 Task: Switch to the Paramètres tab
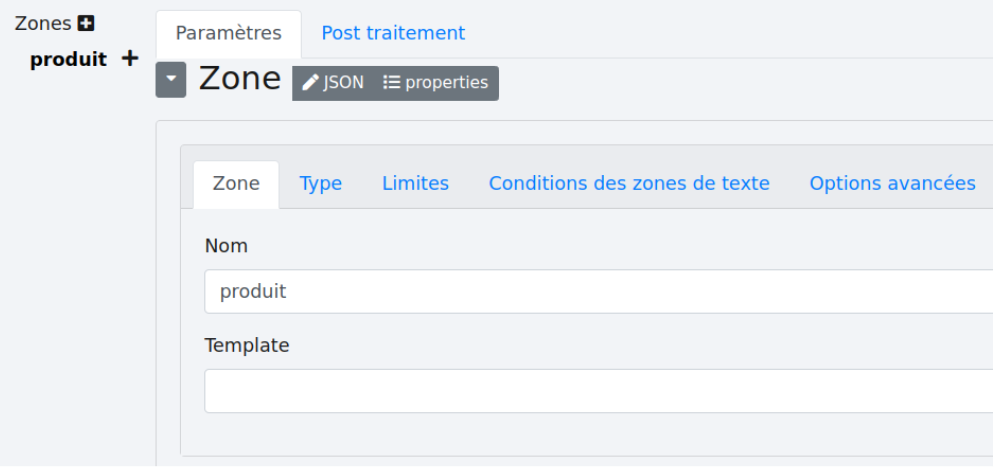(x=228, y=33)
